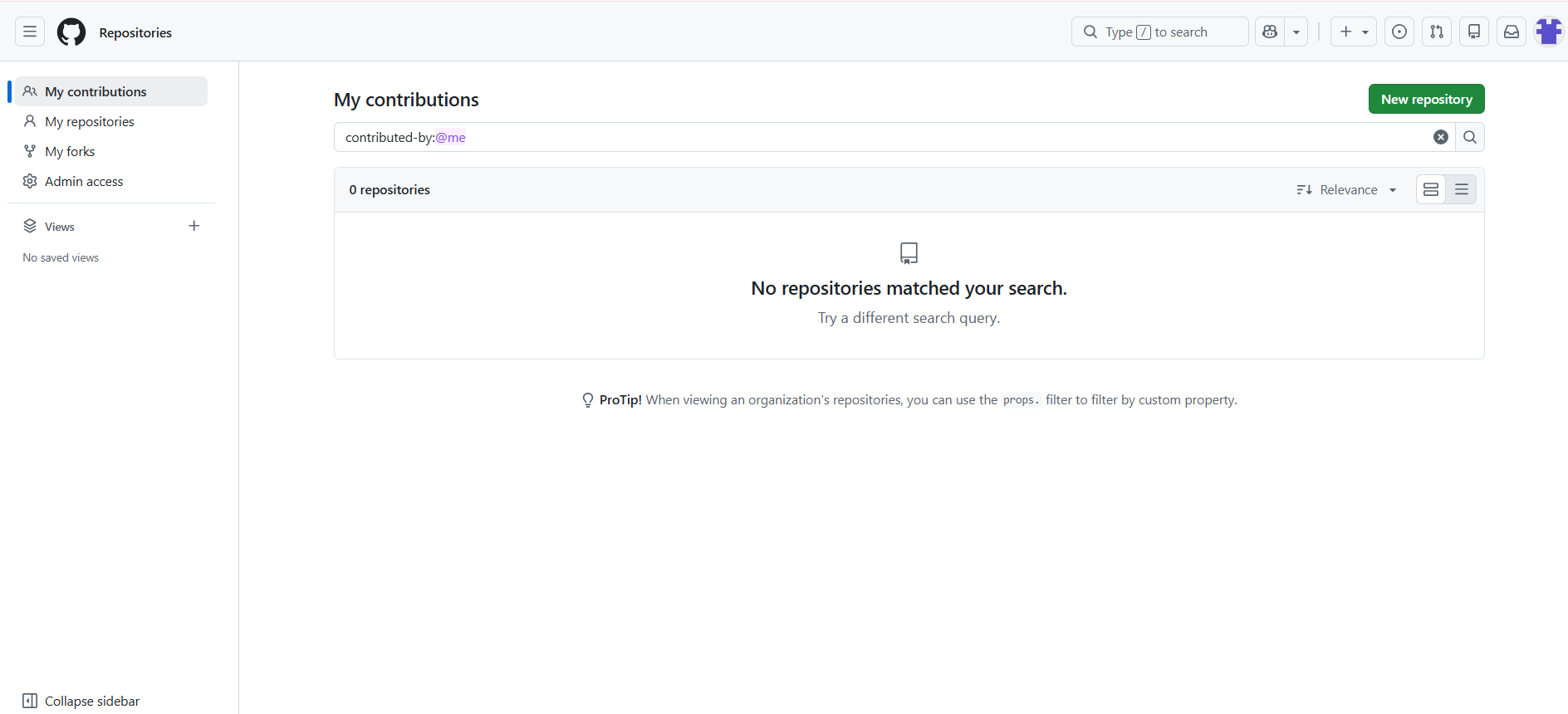Click the '0 repositories' count text

(390, 189)
